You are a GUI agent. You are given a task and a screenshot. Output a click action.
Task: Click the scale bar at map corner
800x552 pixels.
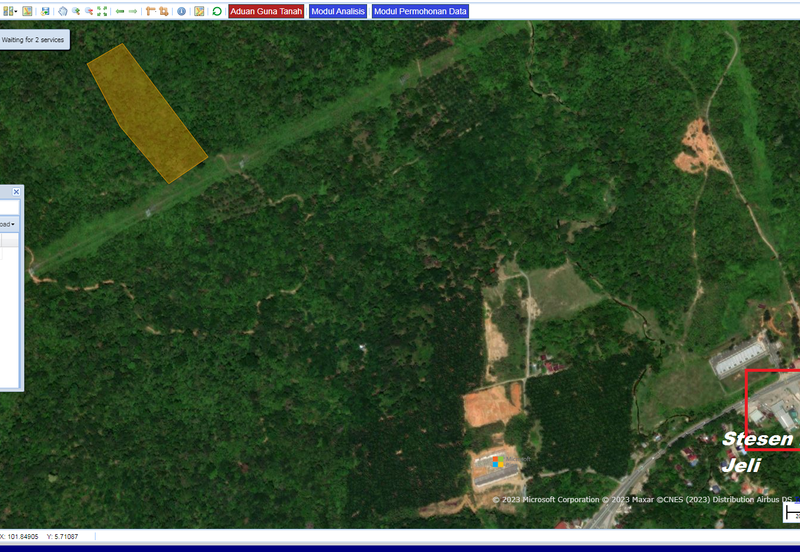[x=792, y=513]
